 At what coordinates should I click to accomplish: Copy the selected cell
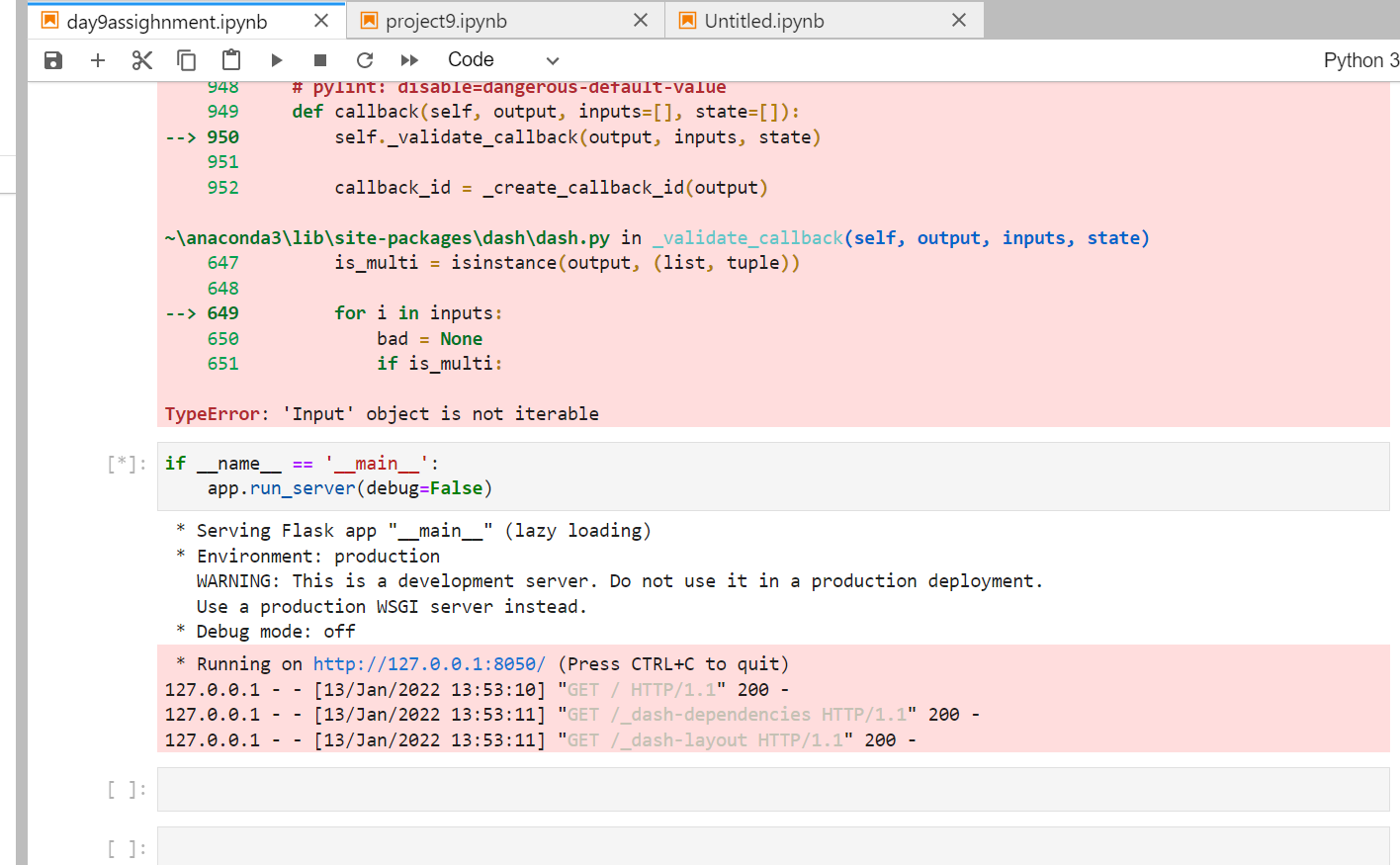point(186,60)
